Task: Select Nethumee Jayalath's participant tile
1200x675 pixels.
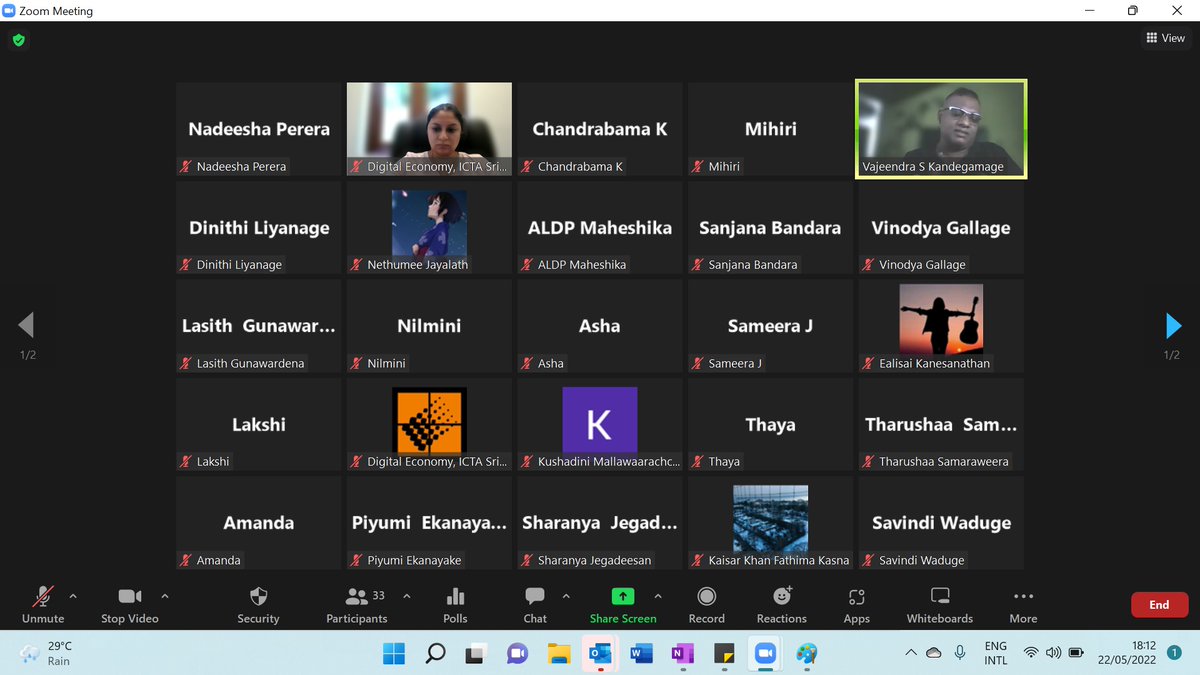Action: click(429, 228)
